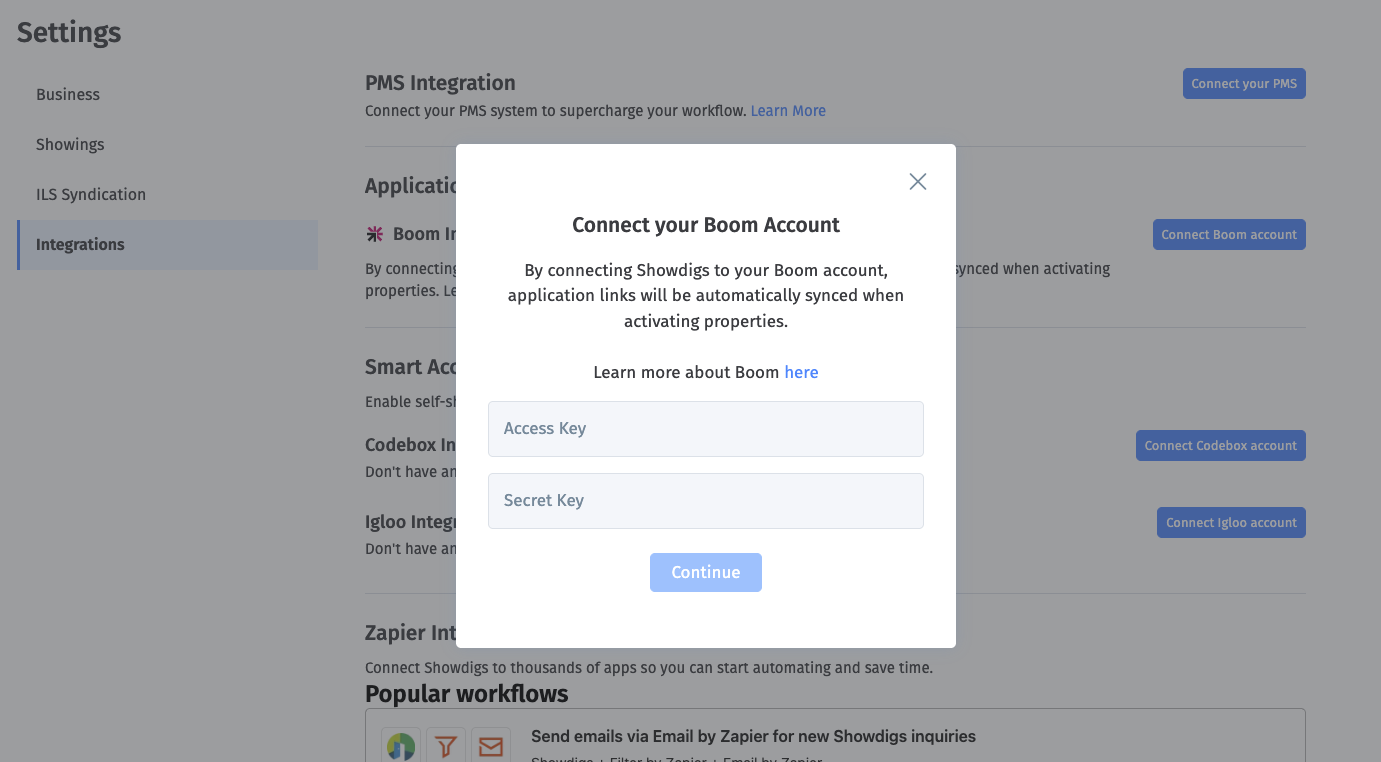Close the Connect your Boom Account dialog
The width and height of the screenshot is (1381, 762).
coord(917,181)
